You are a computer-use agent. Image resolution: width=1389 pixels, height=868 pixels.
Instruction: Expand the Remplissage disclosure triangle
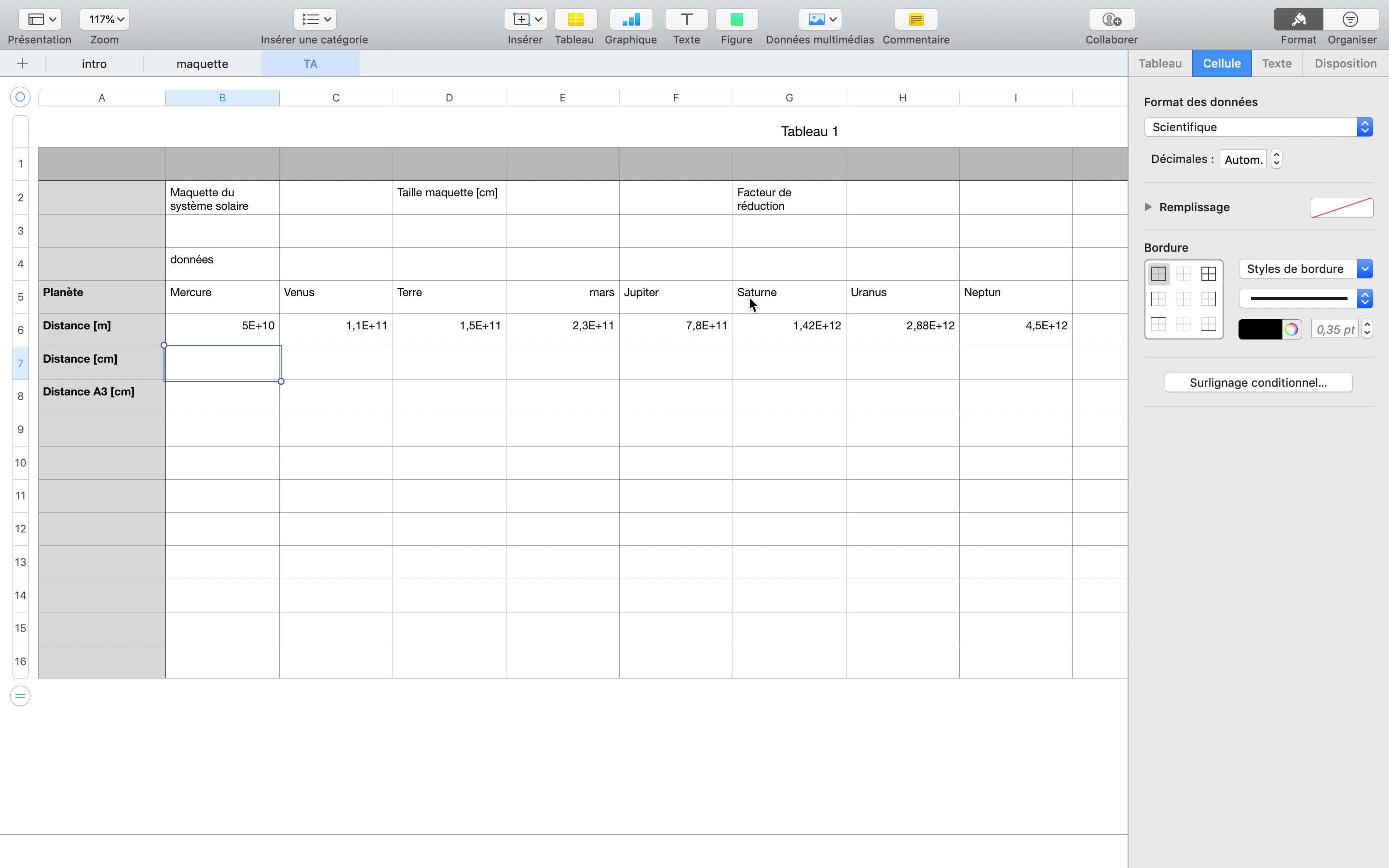click(1148, 207)
